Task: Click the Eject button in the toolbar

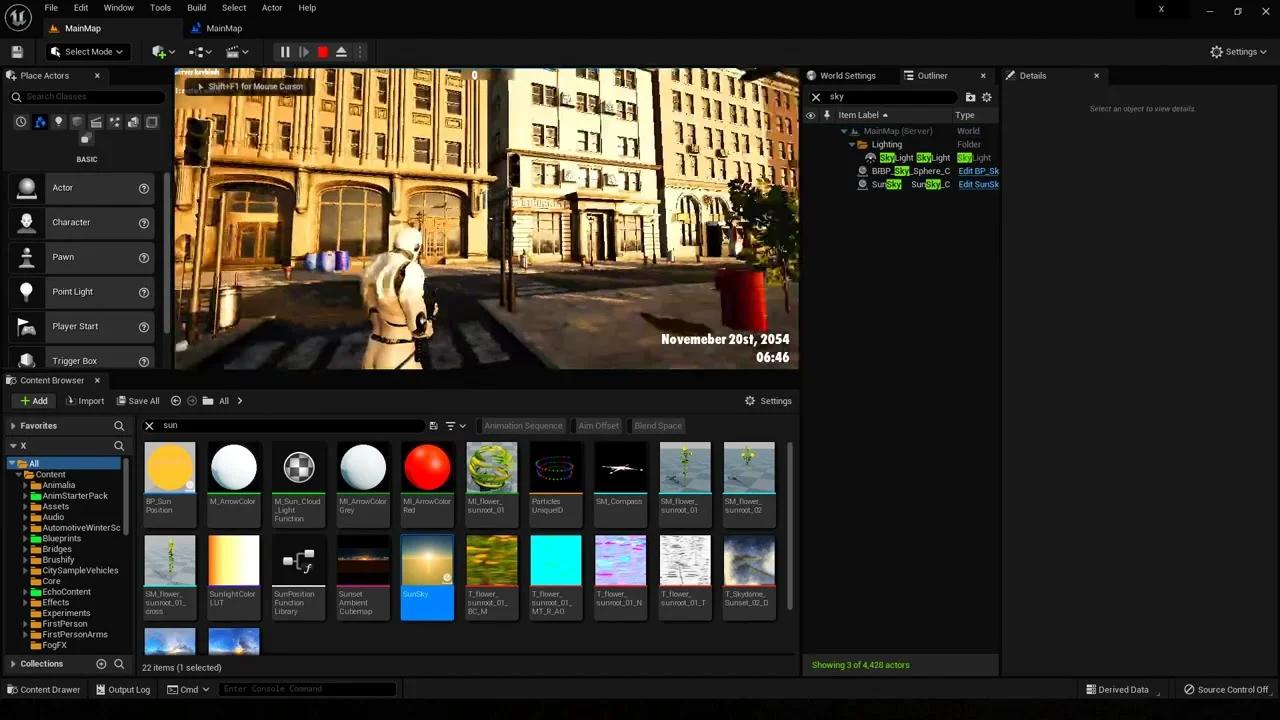Action: pos(341,52)
